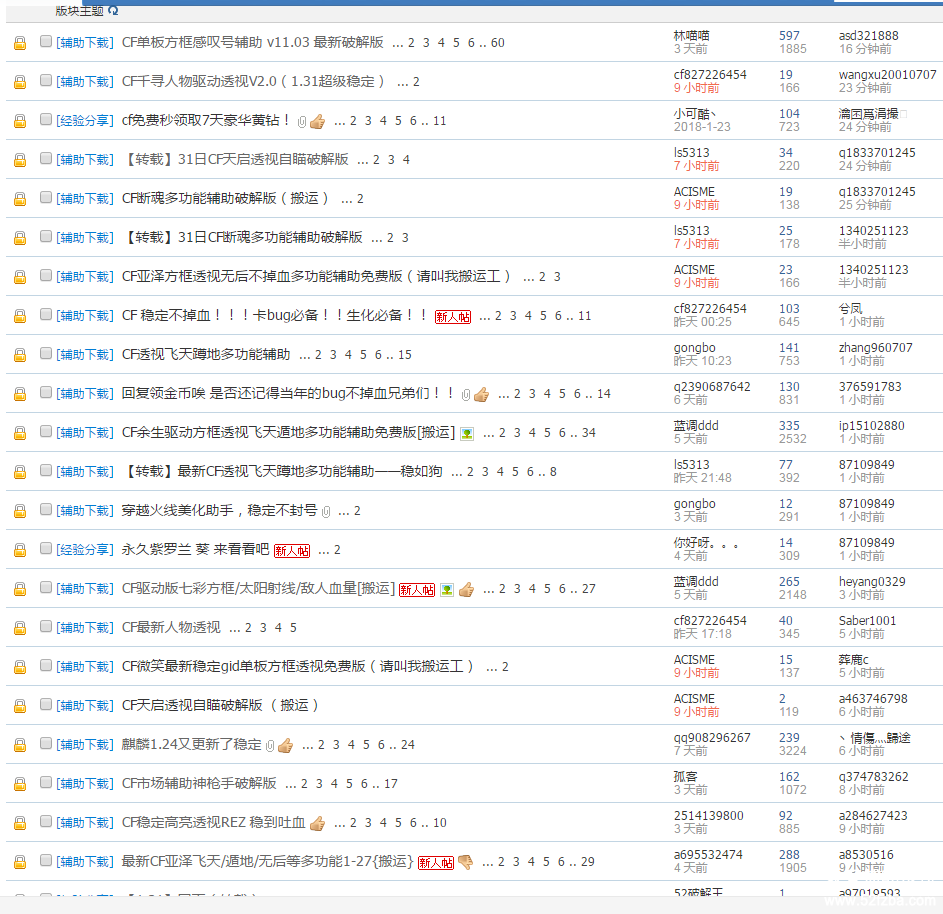
Task: Open last poster wangxu20010707's profile
Action: (x=888, y=75)
